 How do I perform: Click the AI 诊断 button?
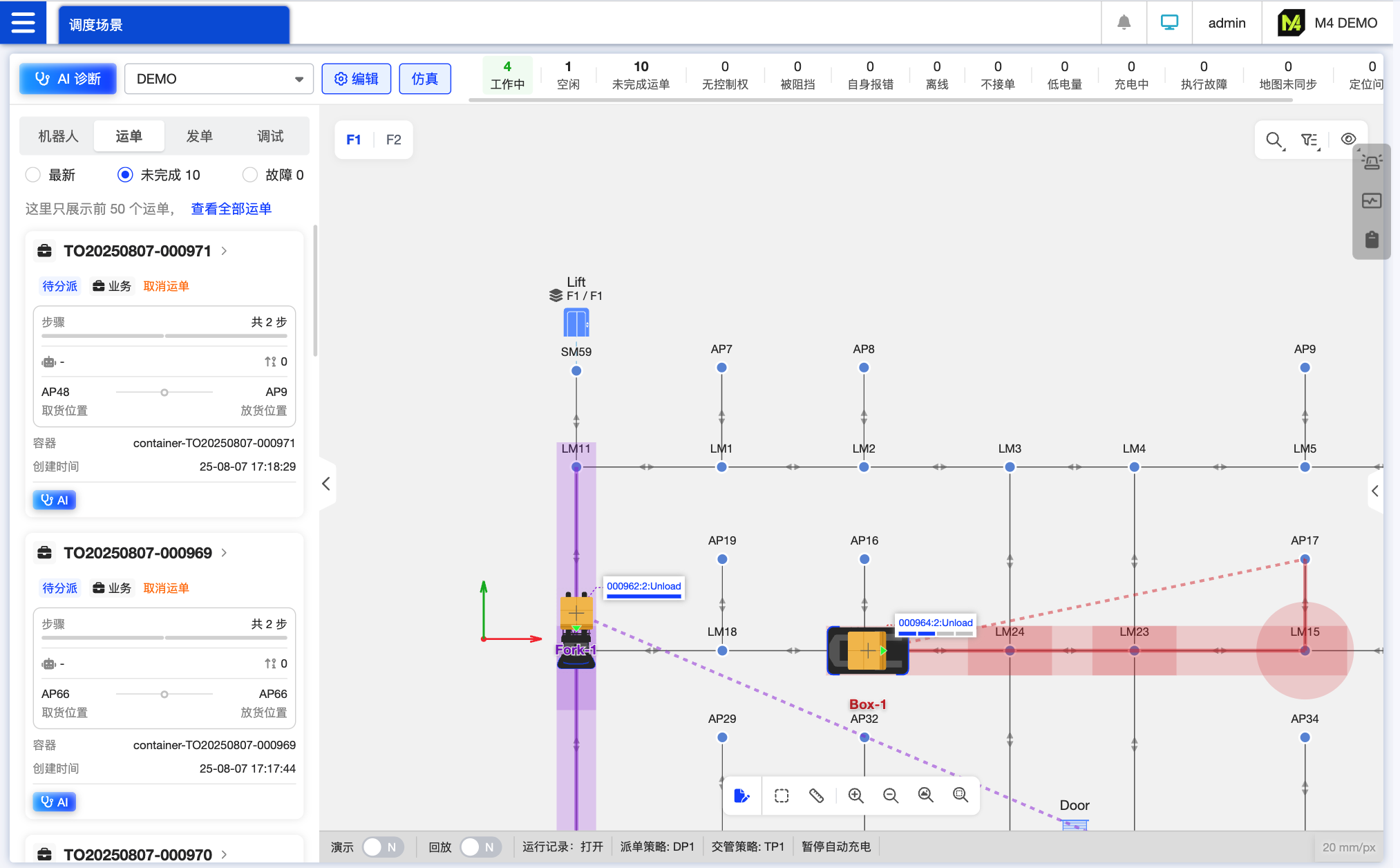click(68, 79)
